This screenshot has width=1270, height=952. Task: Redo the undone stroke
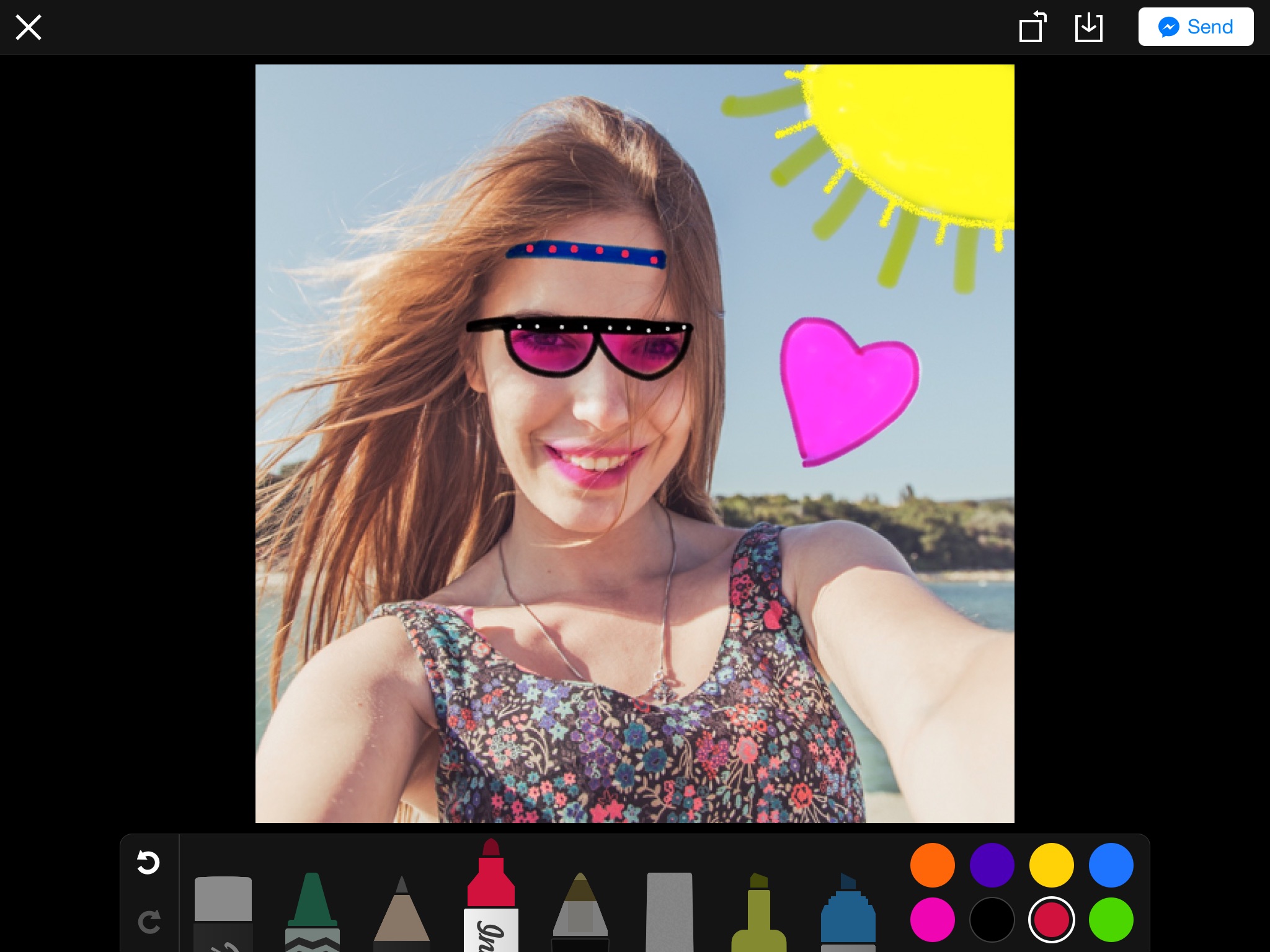tap(149, 922)
